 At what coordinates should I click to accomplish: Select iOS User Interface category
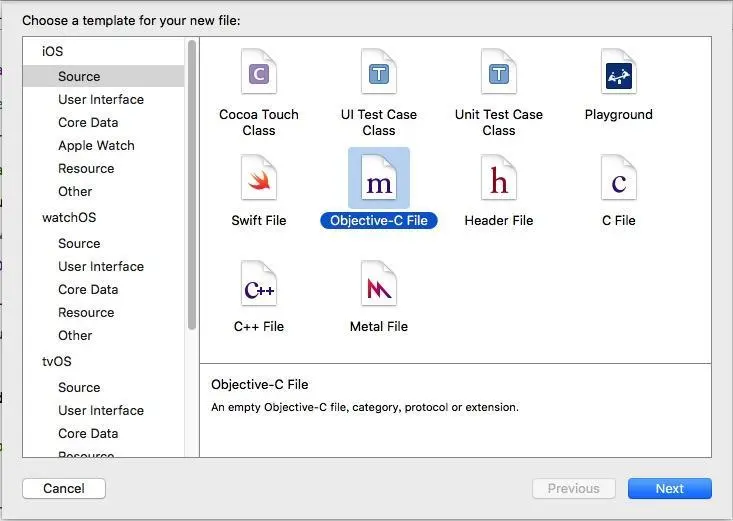pyautogui.click(x=101, y=99)
